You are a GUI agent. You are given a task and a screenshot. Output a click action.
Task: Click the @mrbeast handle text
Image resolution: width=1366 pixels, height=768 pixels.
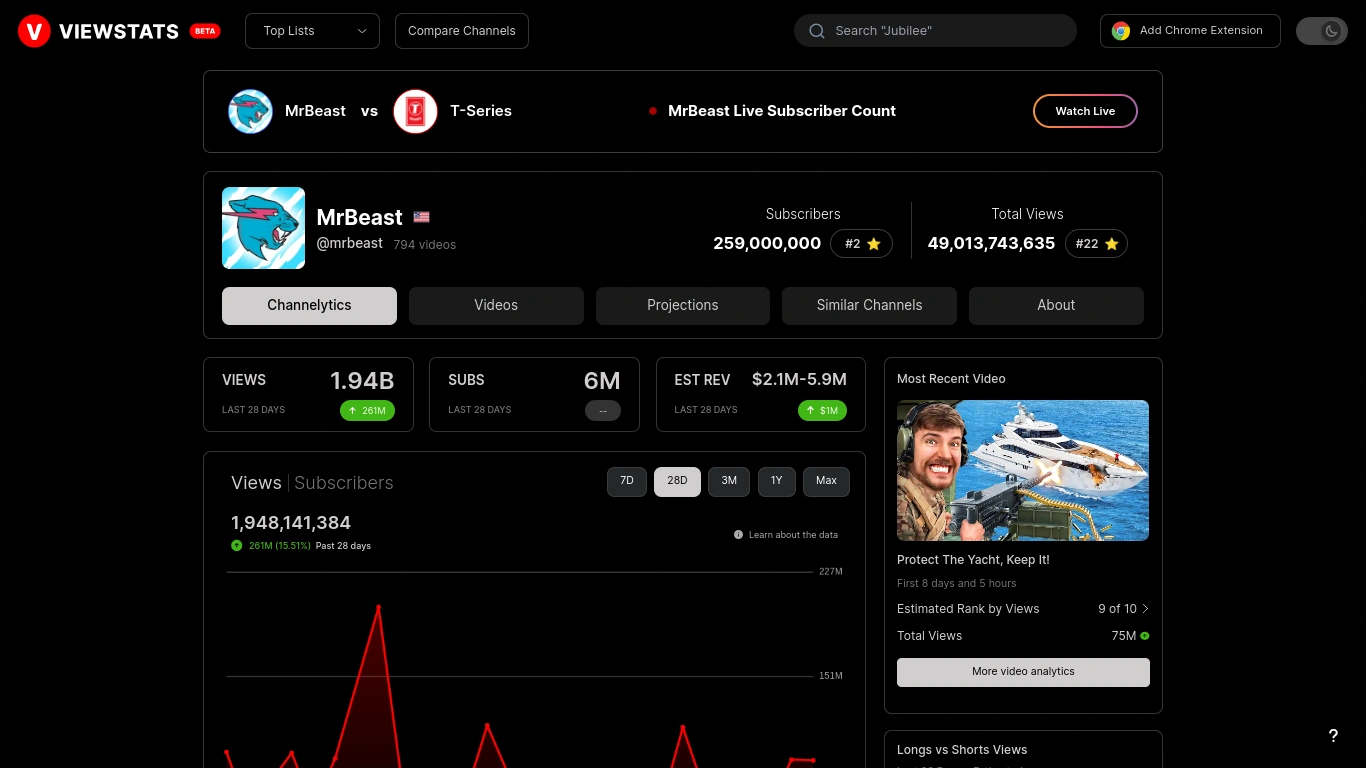350,243
